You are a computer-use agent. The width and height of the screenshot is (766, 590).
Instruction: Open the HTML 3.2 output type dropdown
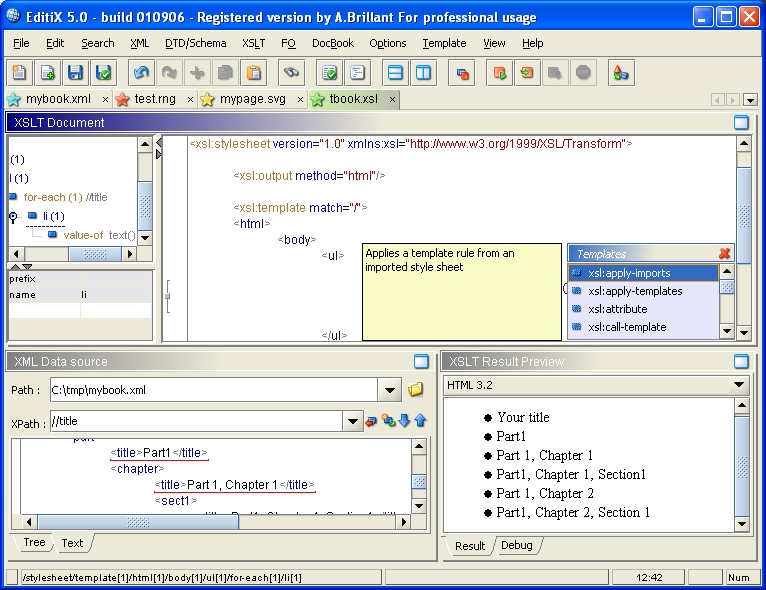(739, 385)
